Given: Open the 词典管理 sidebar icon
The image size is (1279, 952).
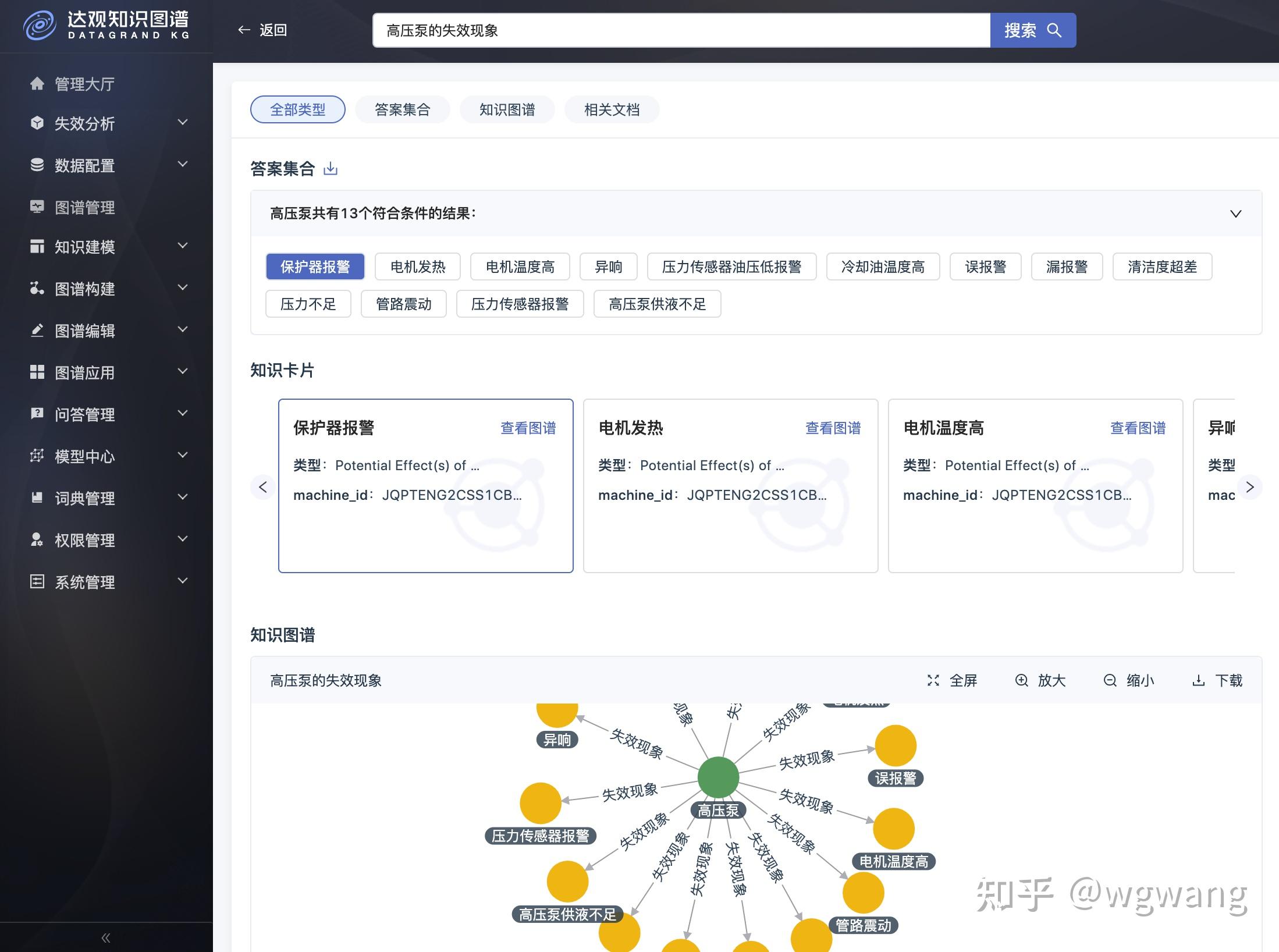Looking at the screenshot, I should (x=37, y=498).
